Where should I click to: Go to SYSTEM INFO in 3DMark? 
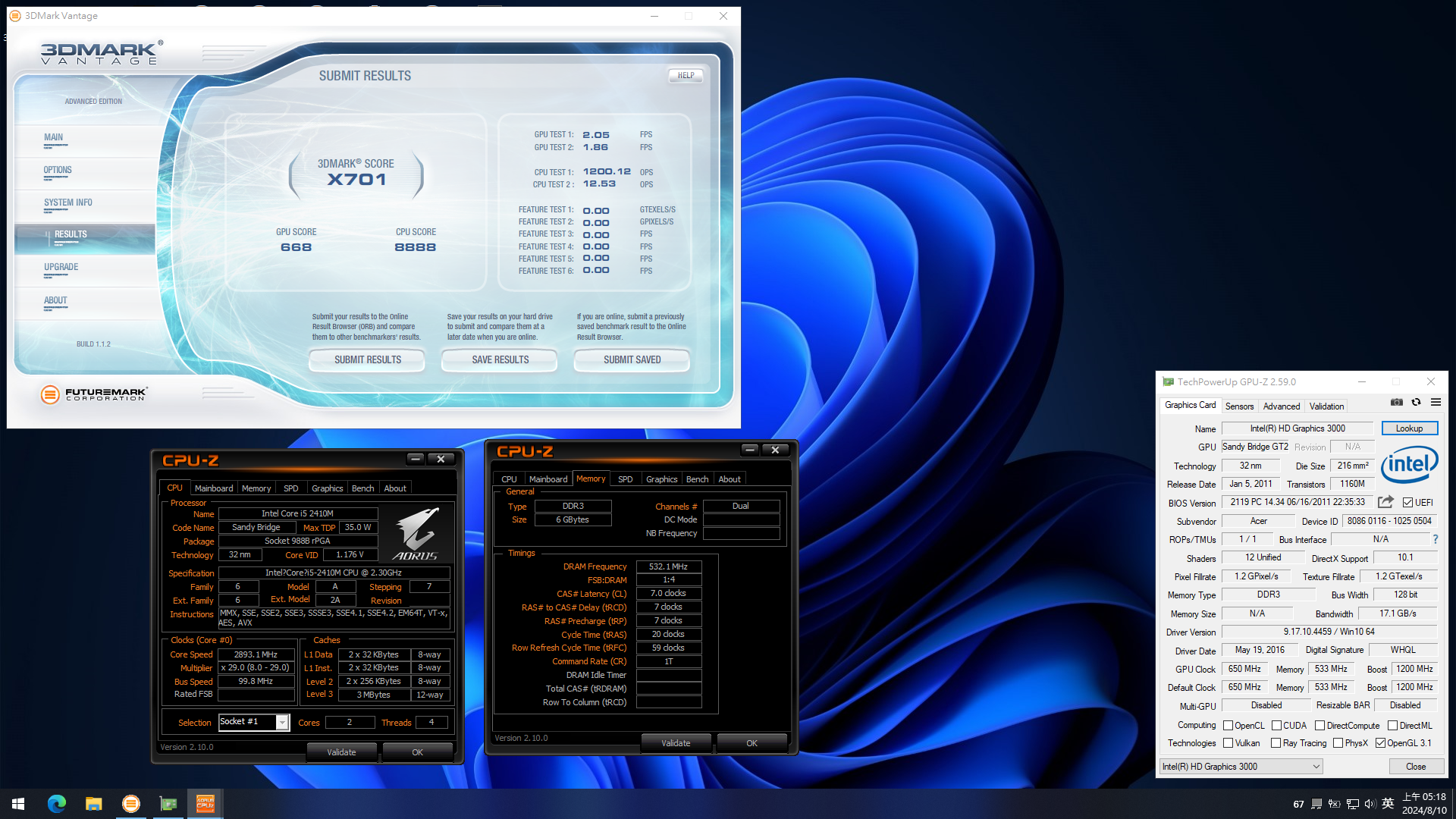[x=68, y=203]
